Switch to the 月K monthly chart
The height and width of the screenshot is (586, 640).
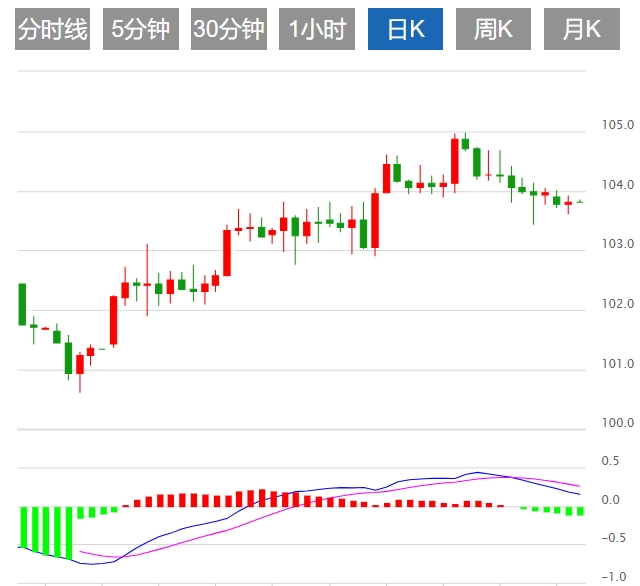click(582, 29)
